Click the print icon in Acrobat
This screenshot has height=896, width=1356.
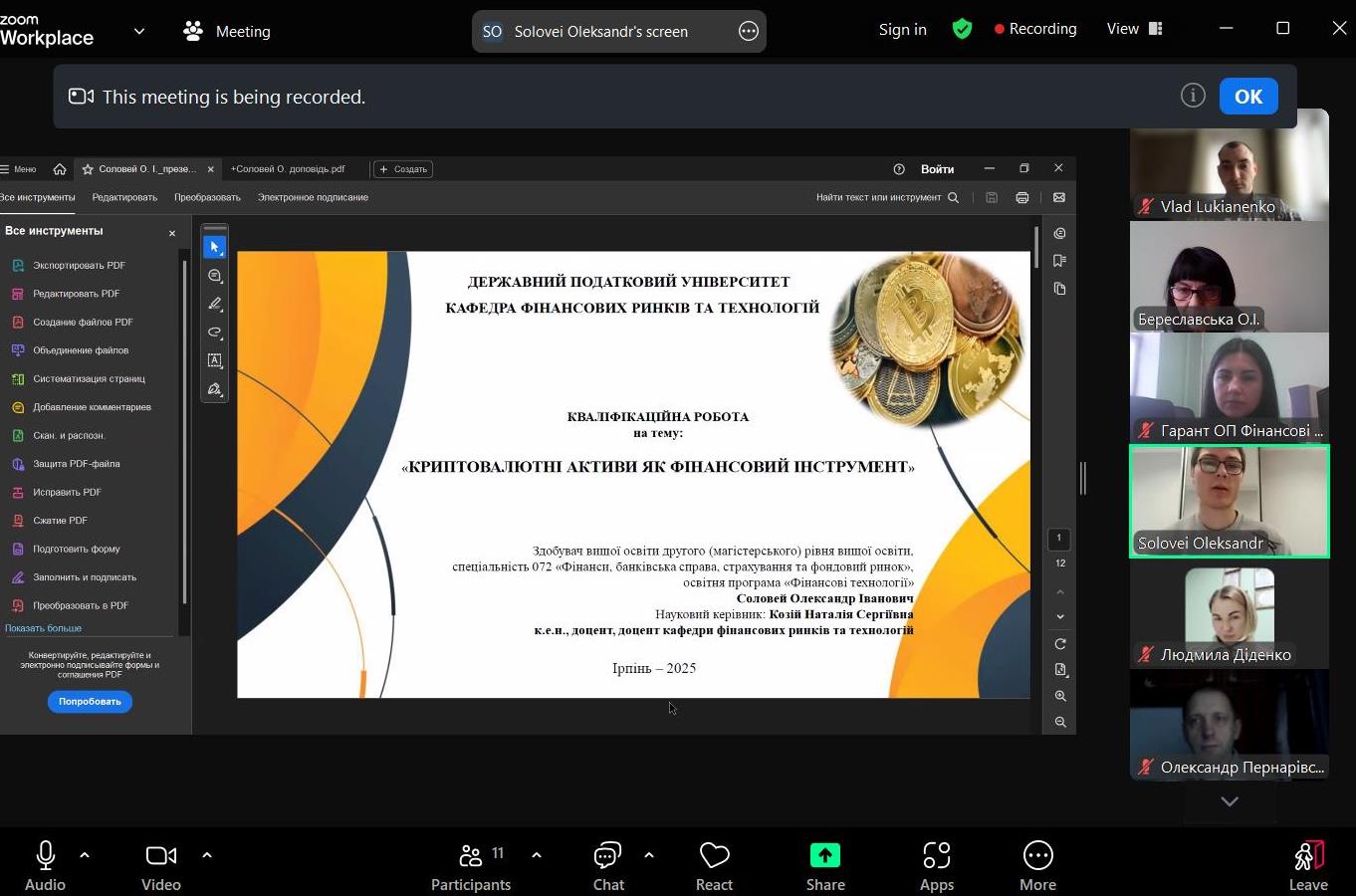click(1021, 197)
